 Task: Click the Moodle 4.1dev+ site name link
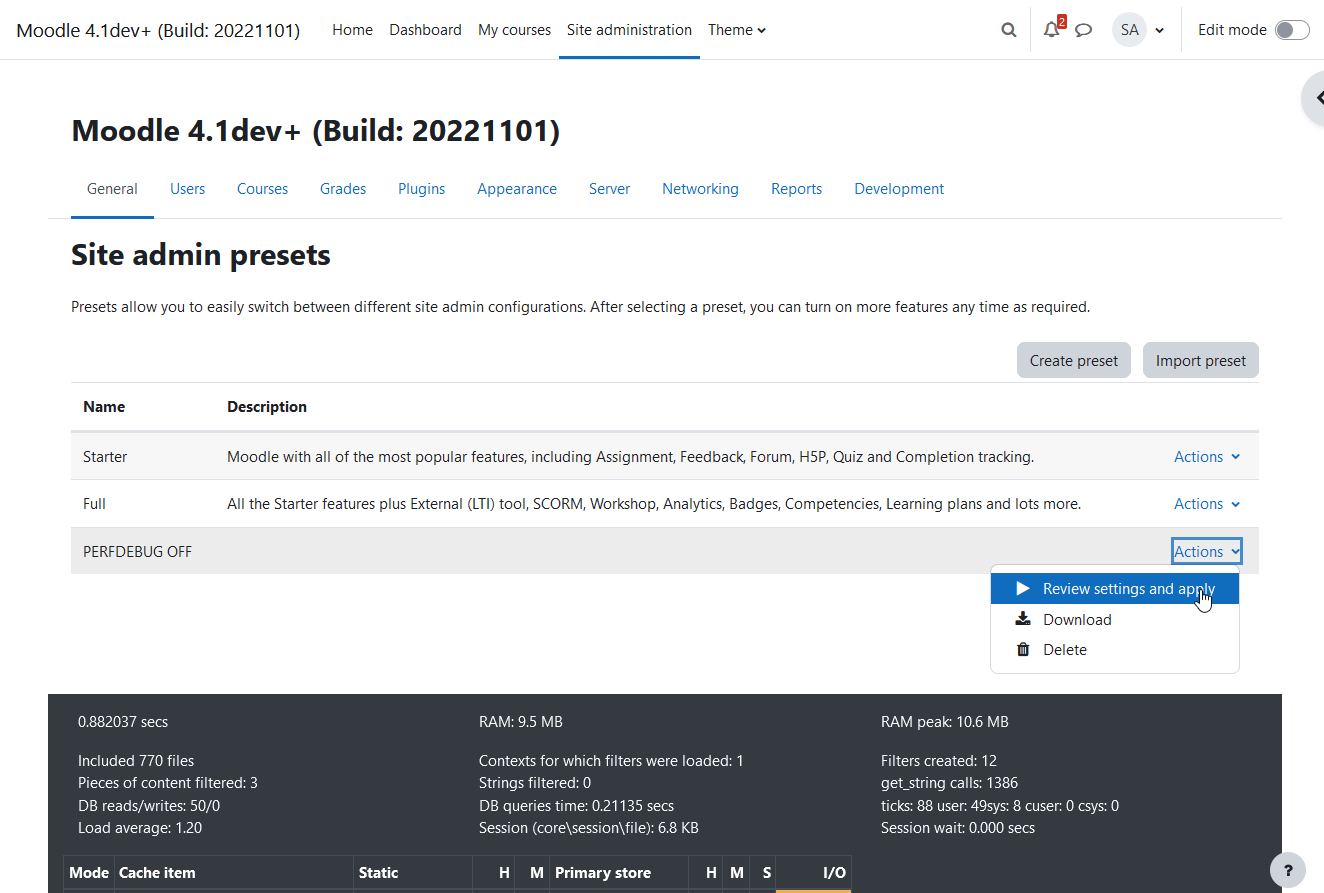(158, 30)
